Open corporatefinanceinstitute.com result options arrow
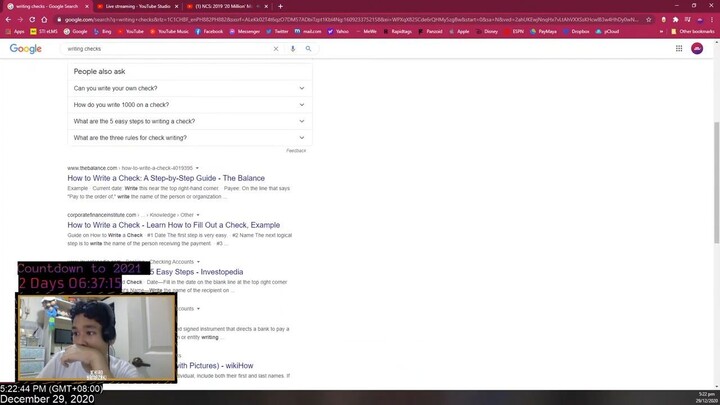 point(198,215)
